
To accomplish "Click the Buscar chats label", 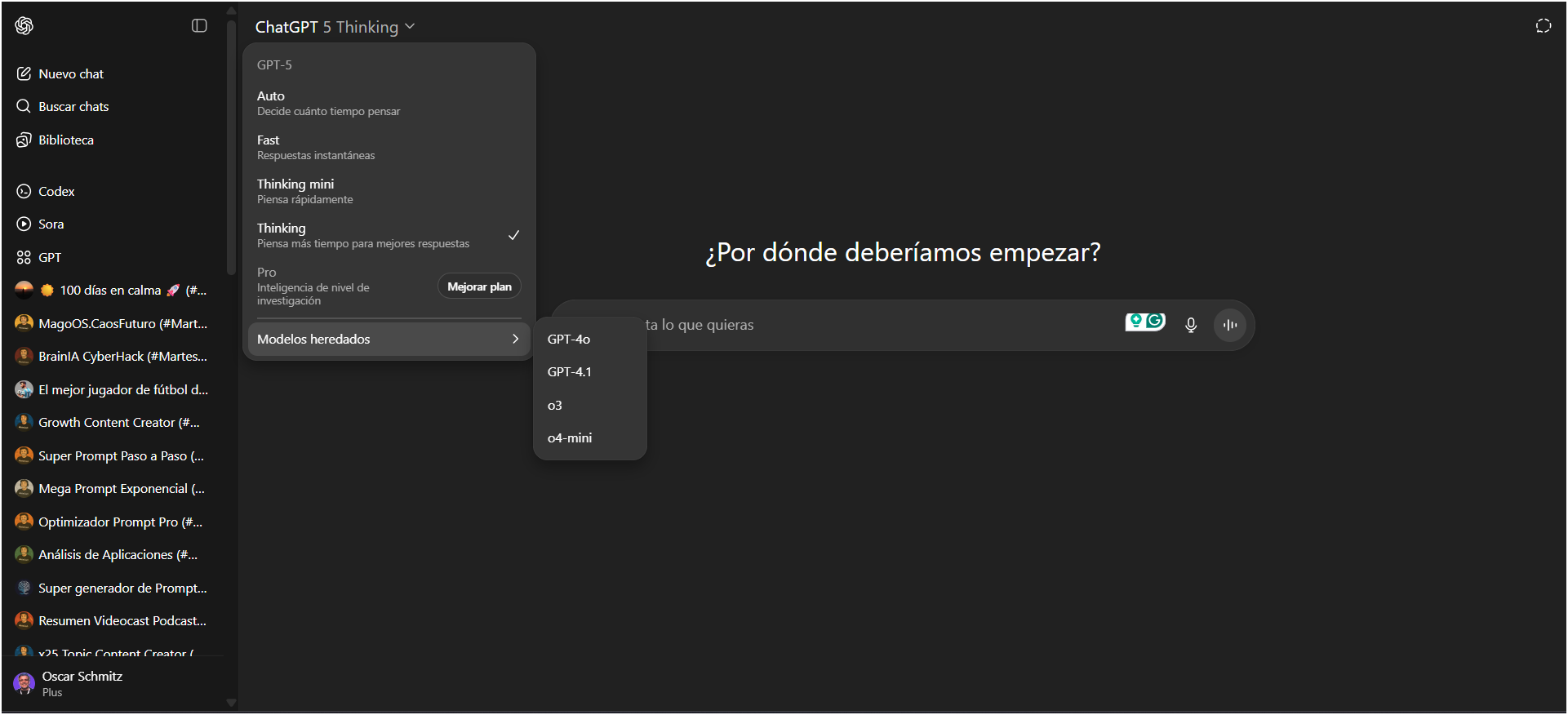I will click(73, 106).
